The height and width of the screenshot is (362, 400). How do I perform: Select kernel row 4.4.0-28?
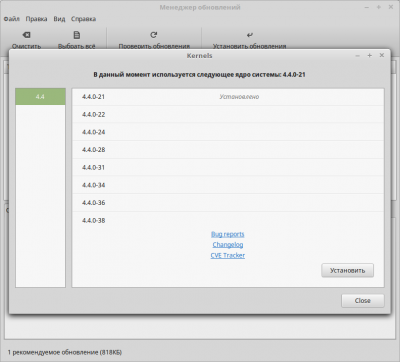click(x=228, y=150)
